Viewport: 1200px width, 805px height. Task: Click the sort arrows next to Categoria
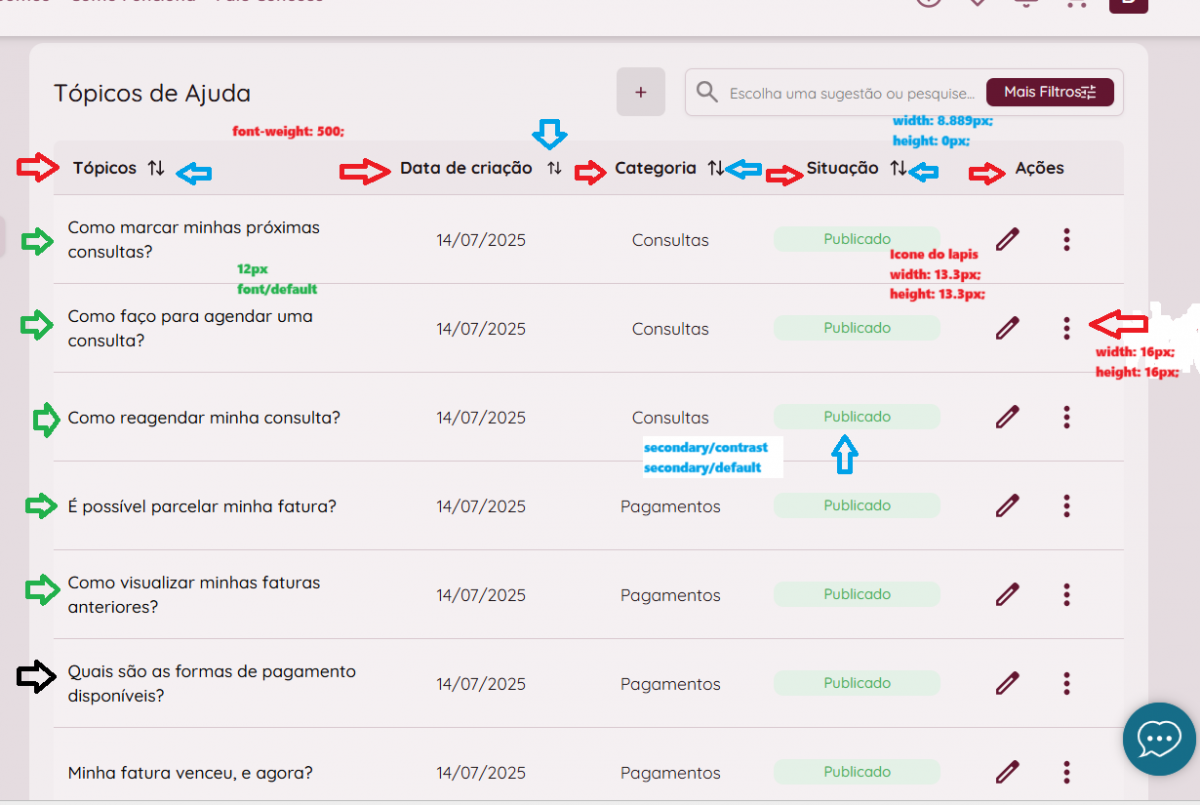(715, 168)
